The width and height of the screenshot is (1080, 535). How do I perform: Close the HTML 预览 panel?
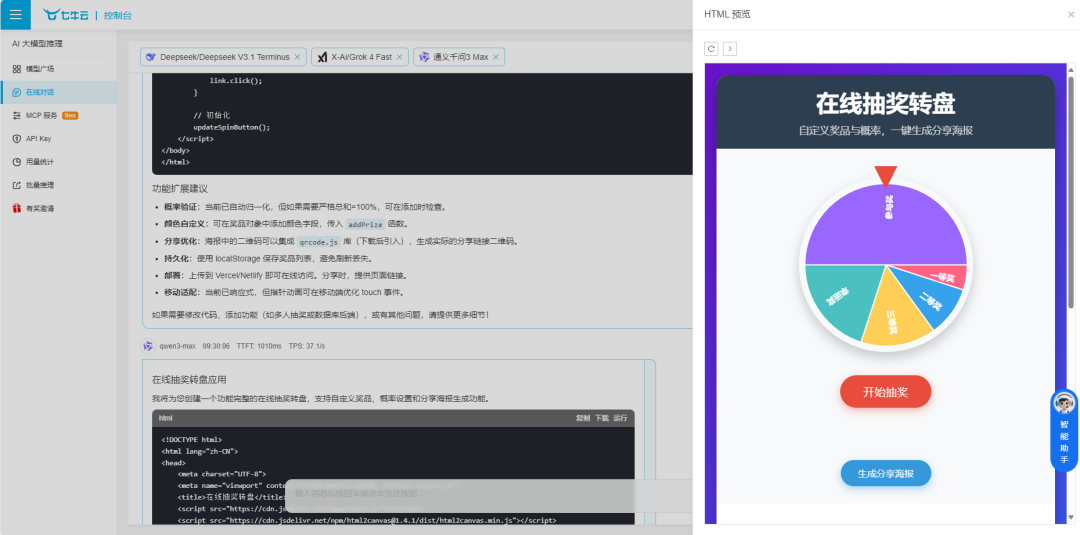tap(1071, 14)
